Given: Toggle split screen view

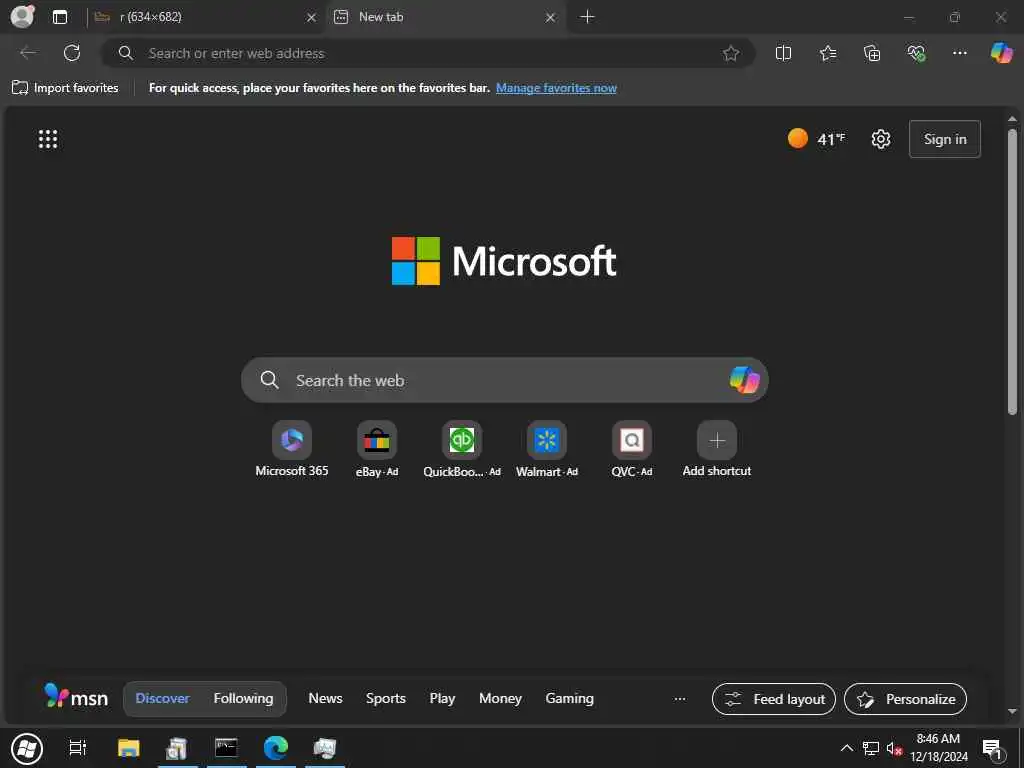Looking at the screenshot, I should [783, 53].
